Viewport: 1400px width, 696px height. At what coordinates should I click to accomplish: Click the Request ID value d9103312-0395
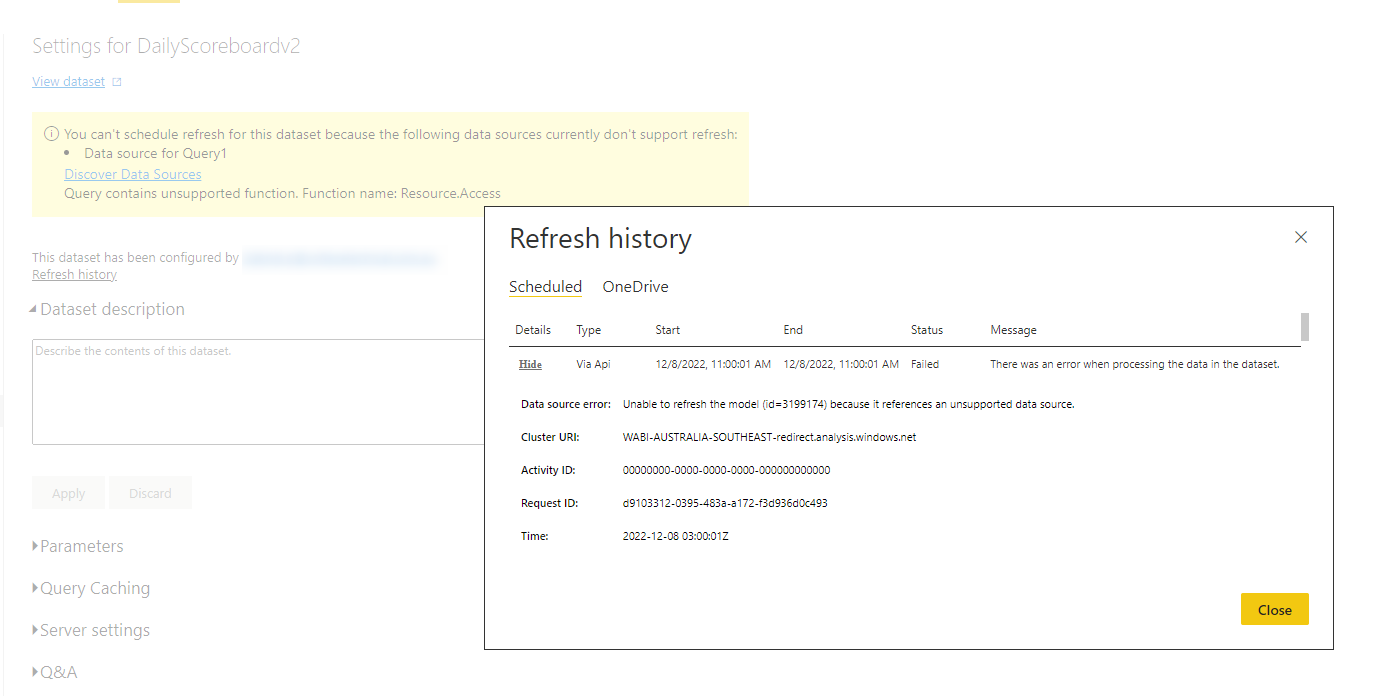725,503
